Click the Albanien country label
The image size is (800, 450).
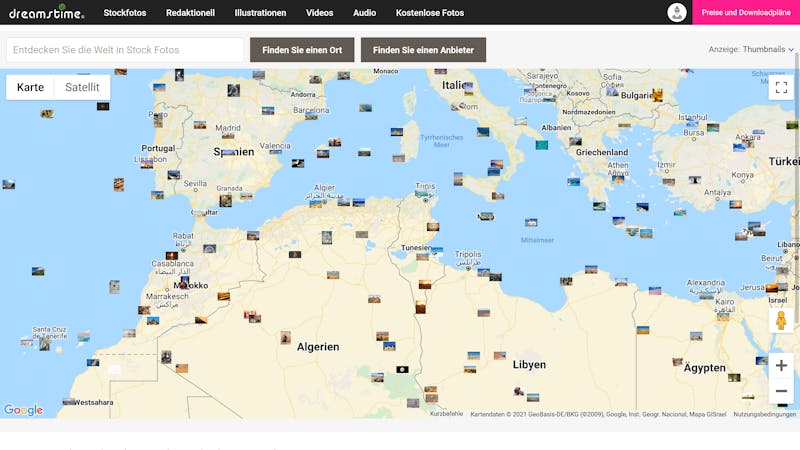tap(556, 128)
